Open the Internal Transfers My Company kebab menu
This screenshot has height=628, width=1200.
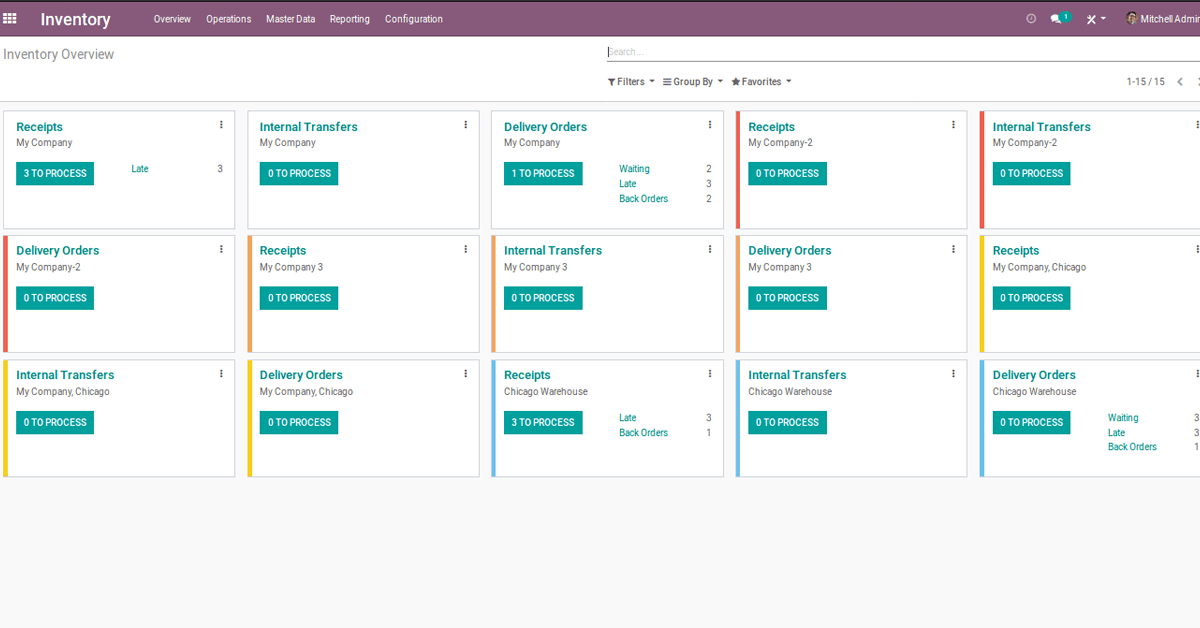pos(465,124)
